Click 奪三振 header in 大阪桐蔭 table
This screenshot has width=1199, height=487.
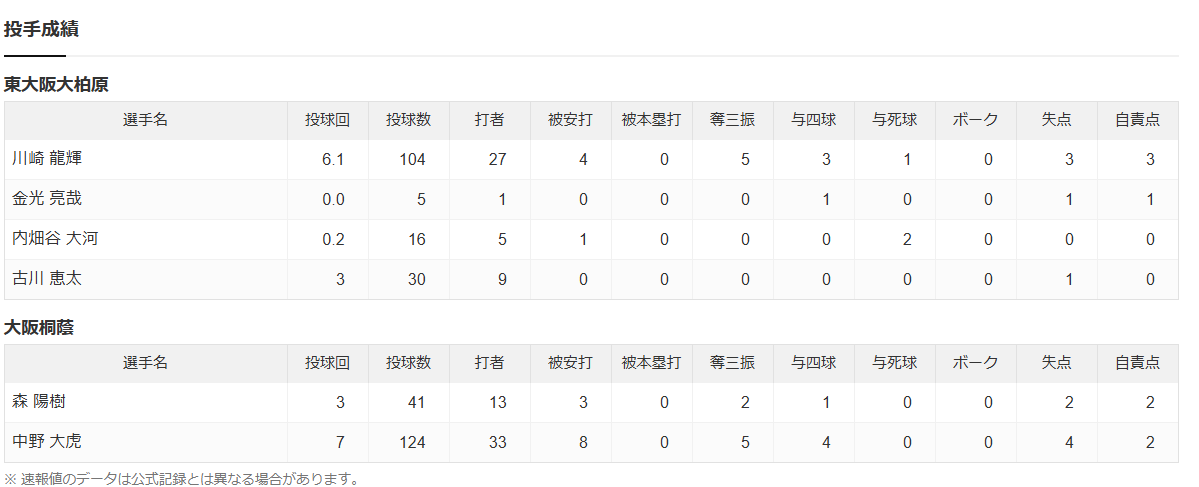733,363
